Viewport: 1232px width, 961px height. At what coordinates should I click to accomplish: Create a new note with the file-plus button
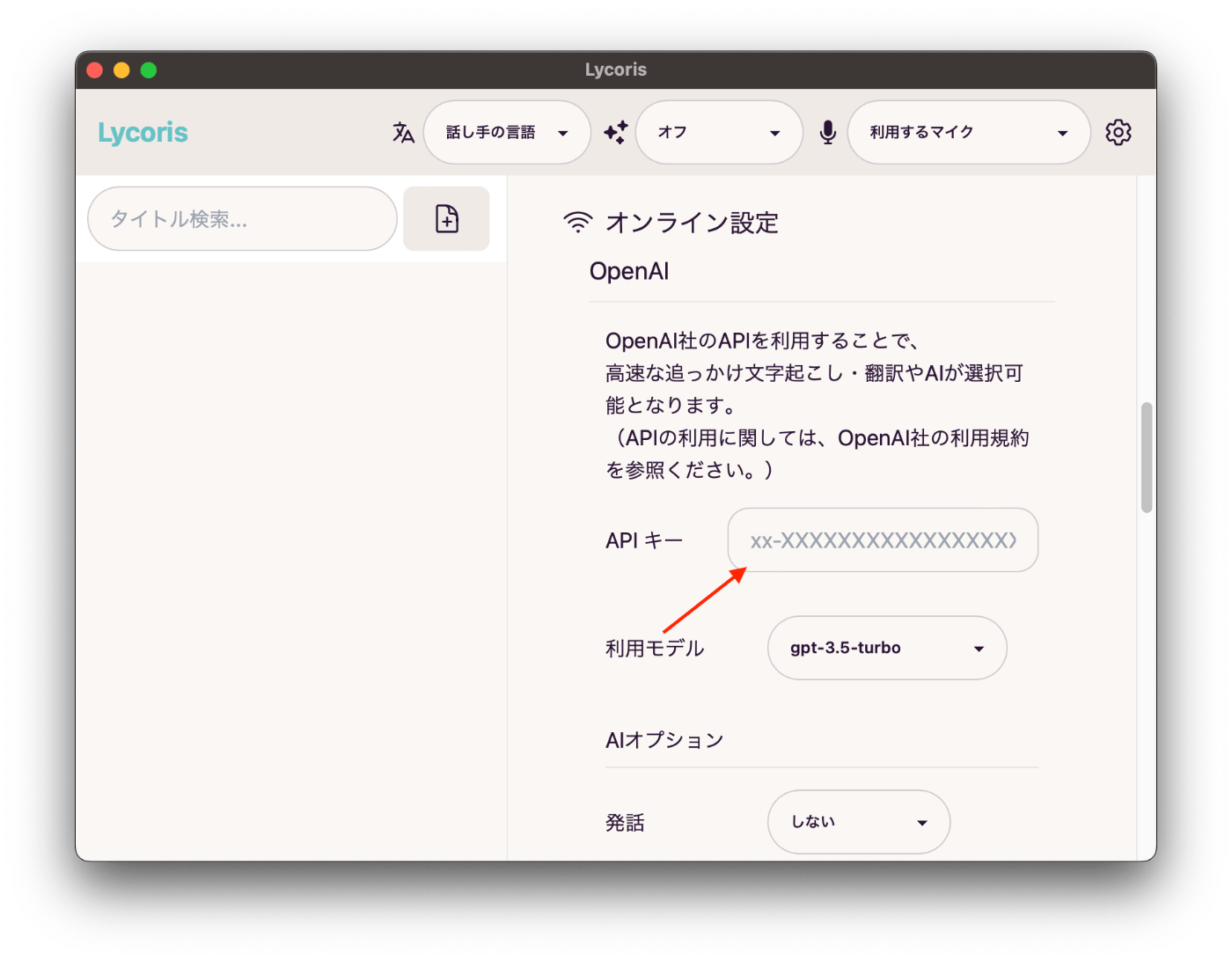click(446, 218)
